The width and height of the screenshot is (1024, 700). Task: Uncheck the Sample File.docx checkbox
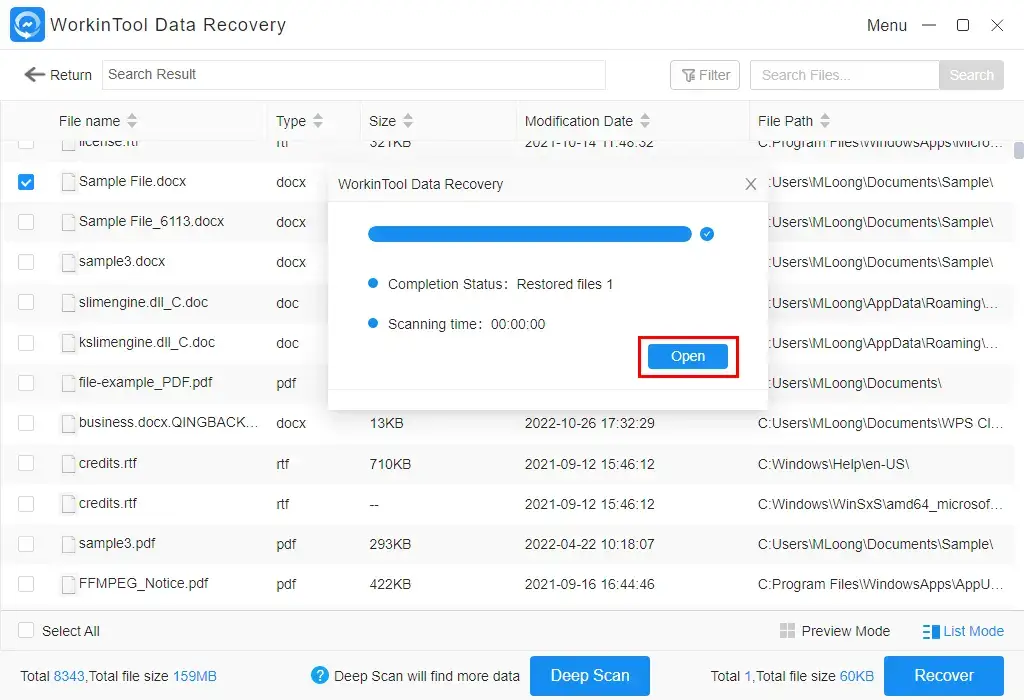pos(26,182)
